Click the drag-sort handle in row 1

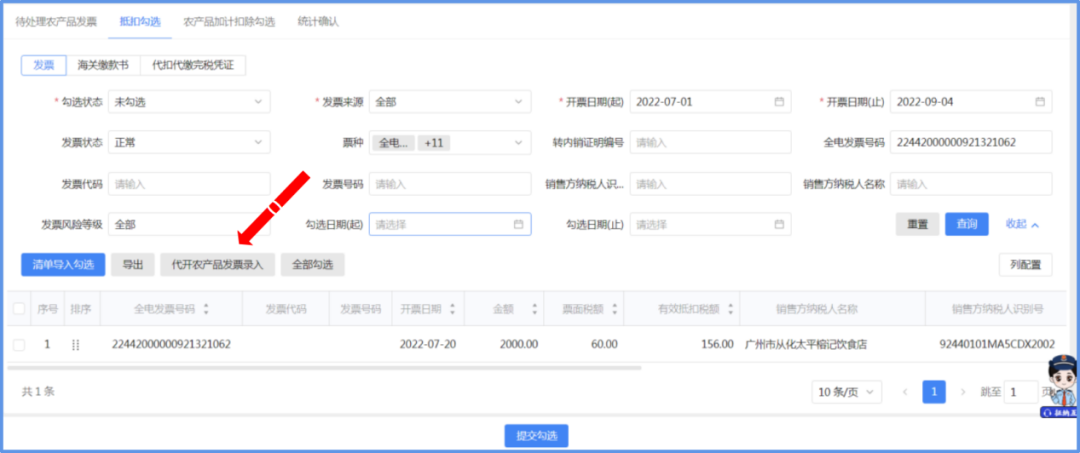(x=75, y=344)
